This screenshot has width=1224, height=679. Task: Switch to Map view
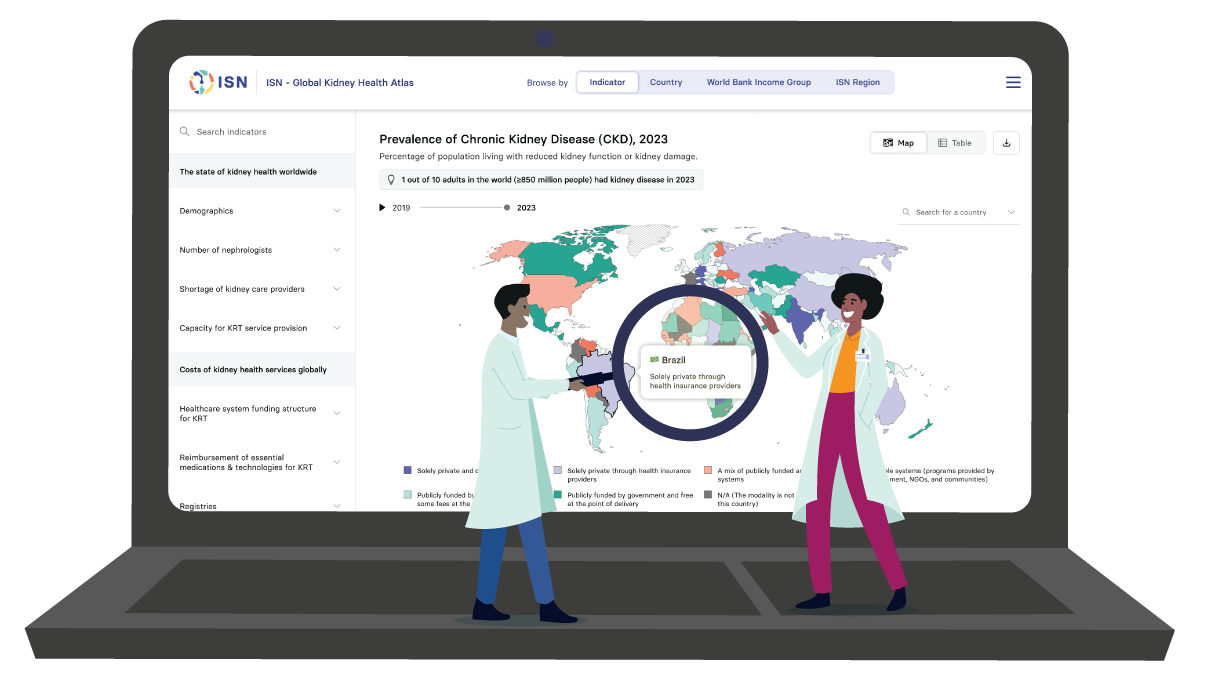[x=898, y=143]
